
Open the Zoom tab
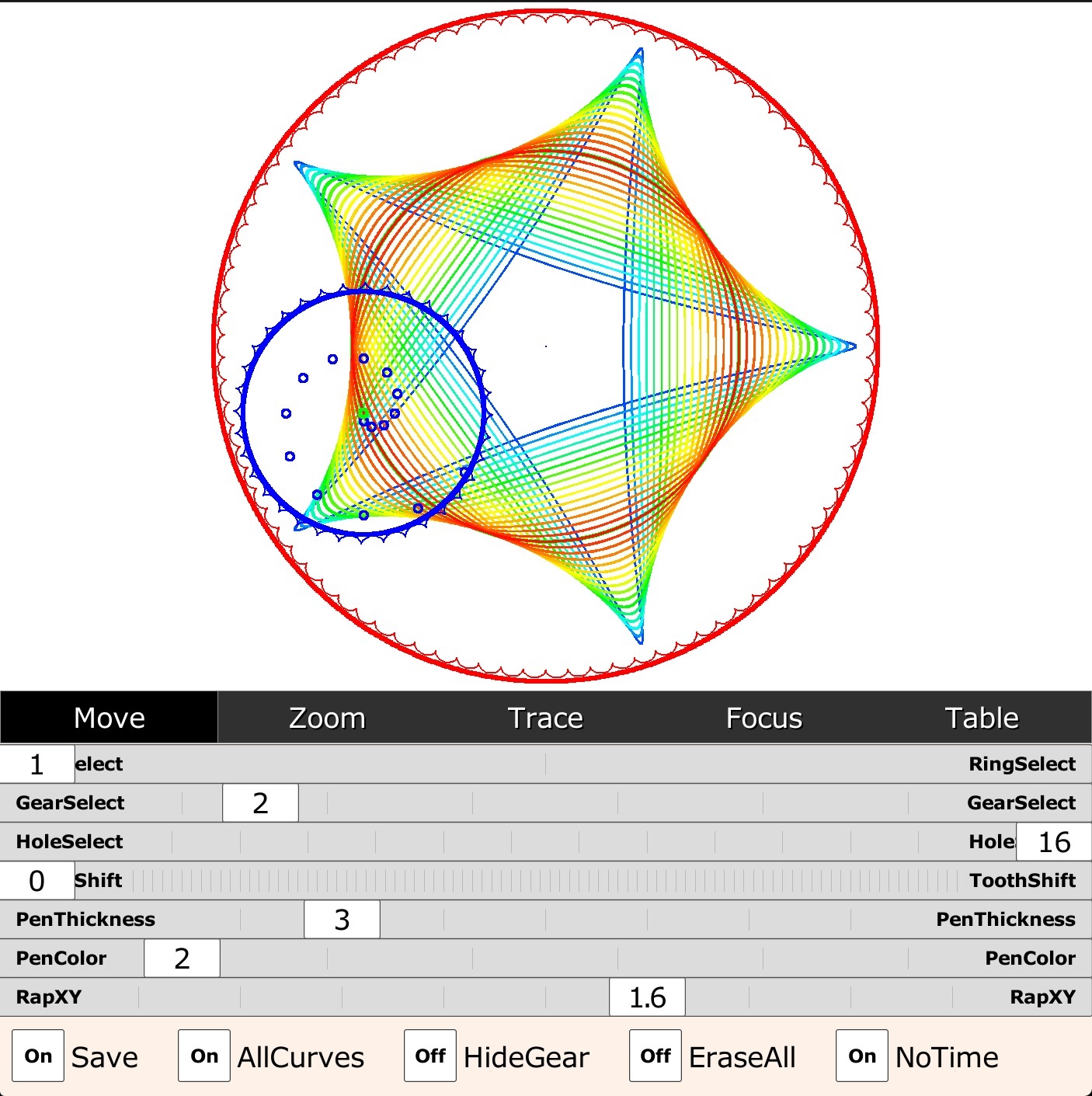[x=327, y=718]
